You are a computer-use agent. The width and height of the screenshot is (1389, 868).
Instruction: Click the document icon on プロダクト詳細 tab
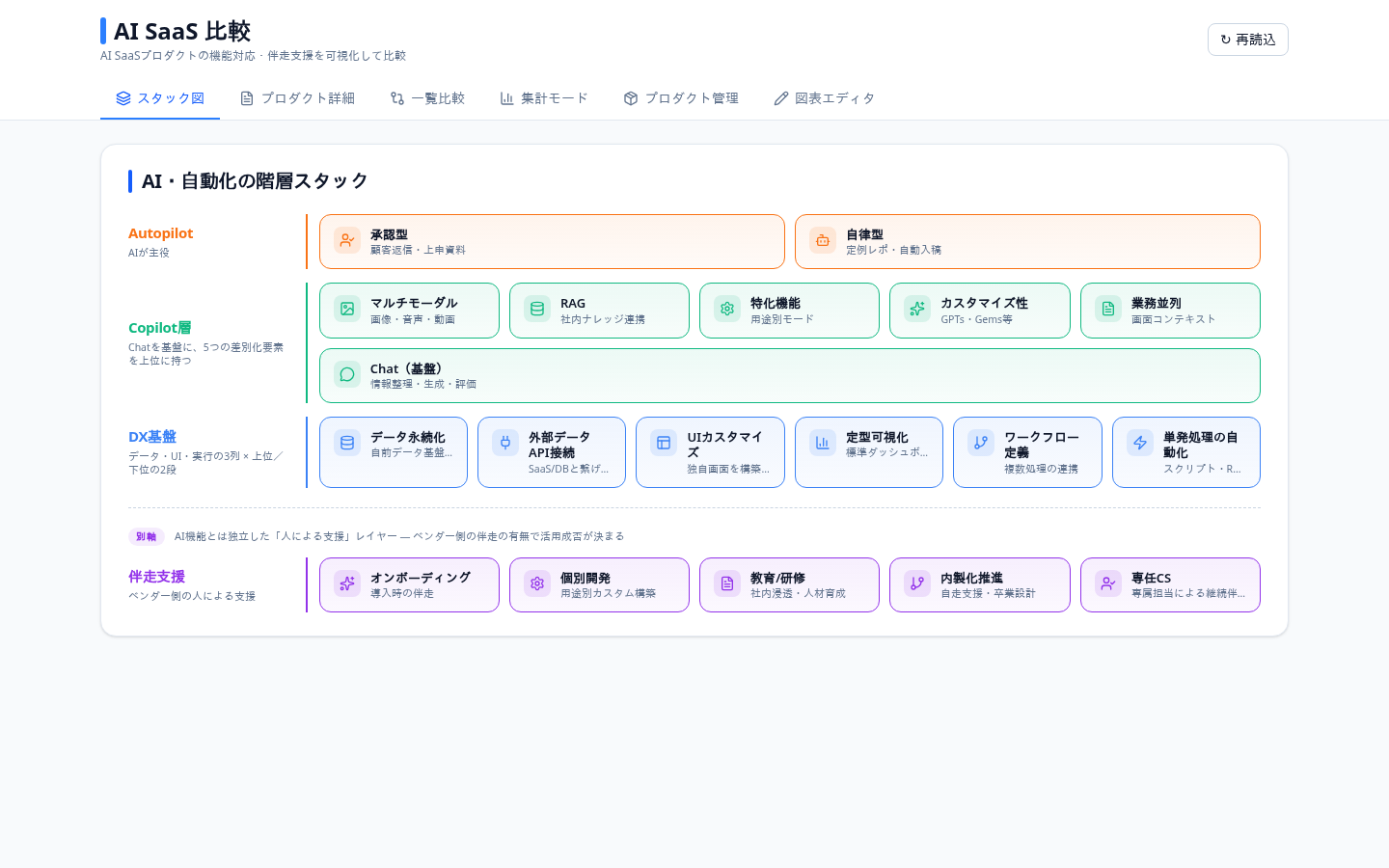(247, 98)
